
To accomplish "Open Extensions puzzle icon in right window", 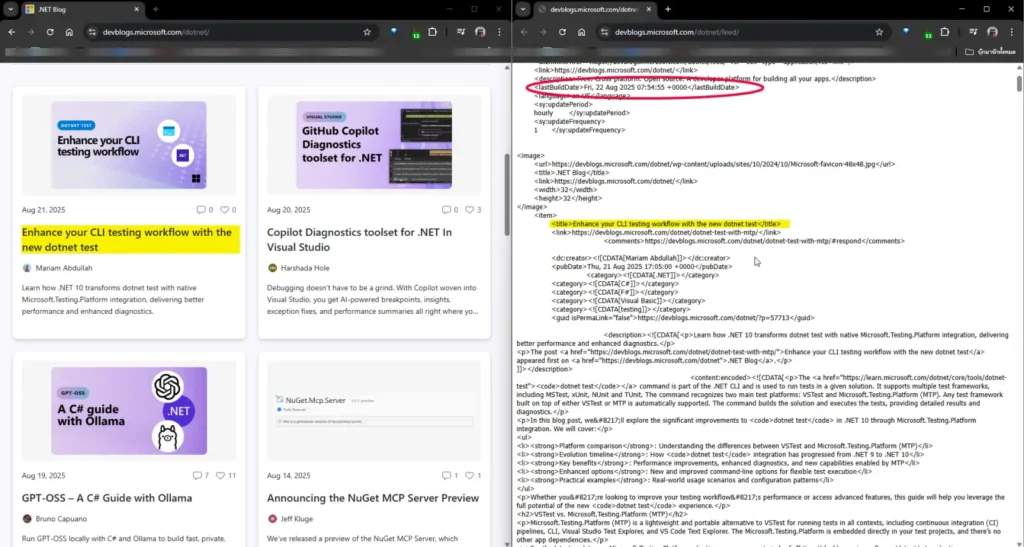I will (944, 32).
